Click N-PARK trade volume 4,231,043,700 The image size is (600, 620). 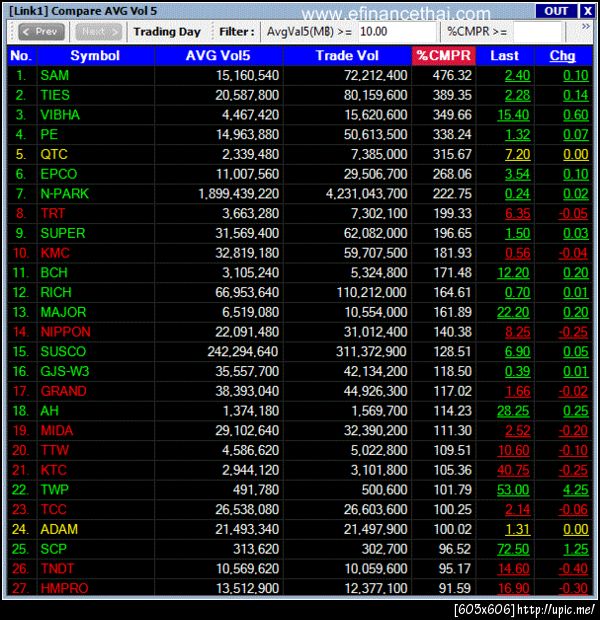[366, 194]
